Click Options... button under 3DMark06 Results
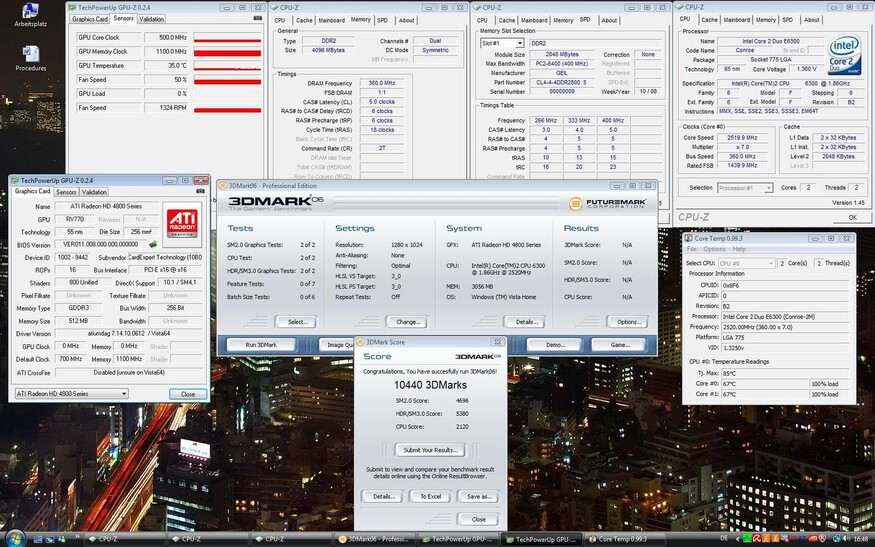This screenshot has height=547, width=875. [x=628, y=322]
